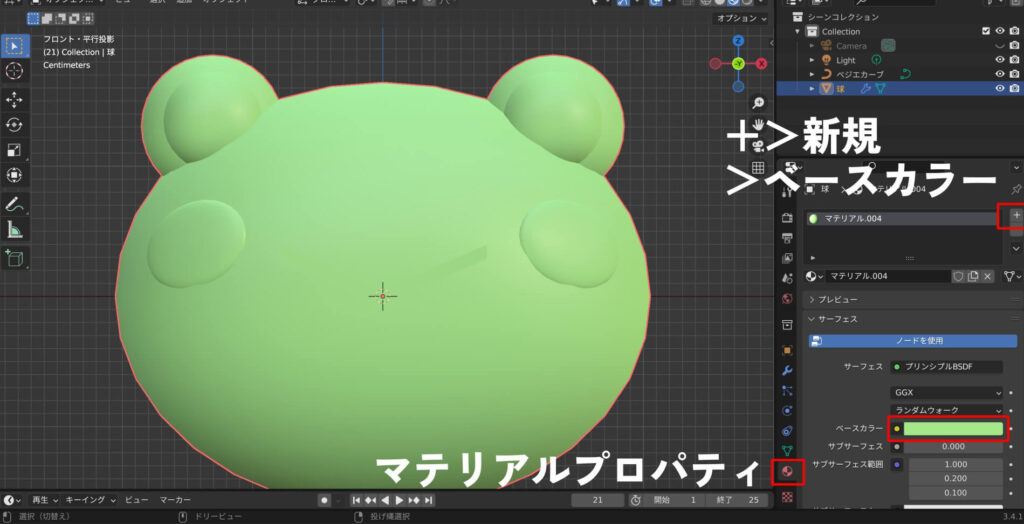Hide the Light object in viewport
Screen dimensions: 1024x524
pyautogui.click(x=1000, y=60)
